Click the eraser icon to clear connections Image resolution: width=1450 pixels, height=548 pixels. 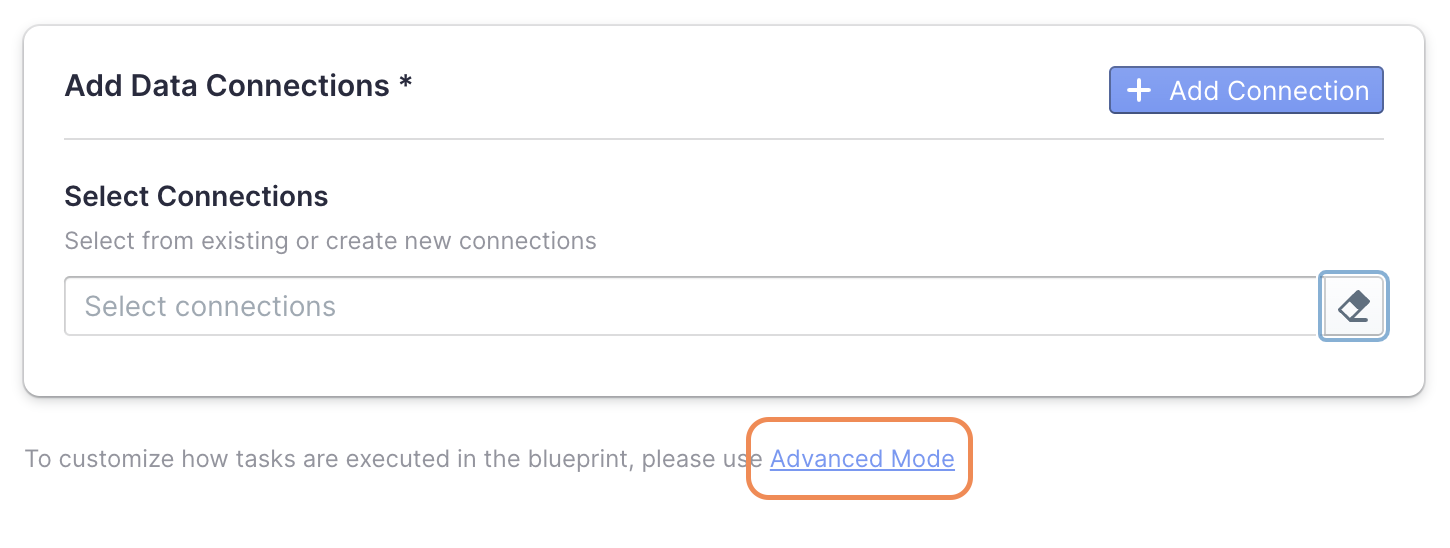1354,306
